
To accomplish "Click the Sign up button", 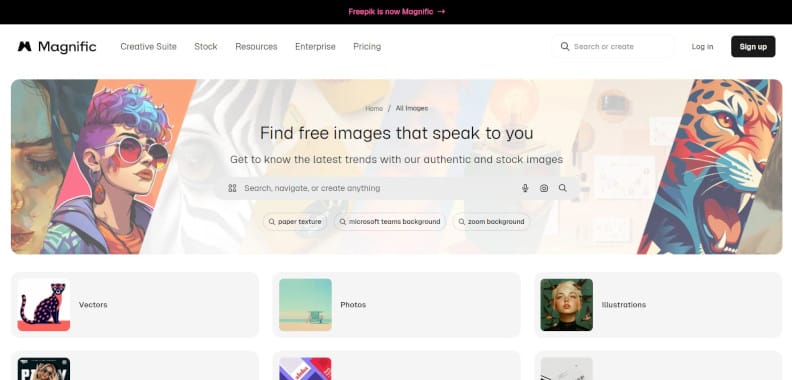I will click(753, 46).
